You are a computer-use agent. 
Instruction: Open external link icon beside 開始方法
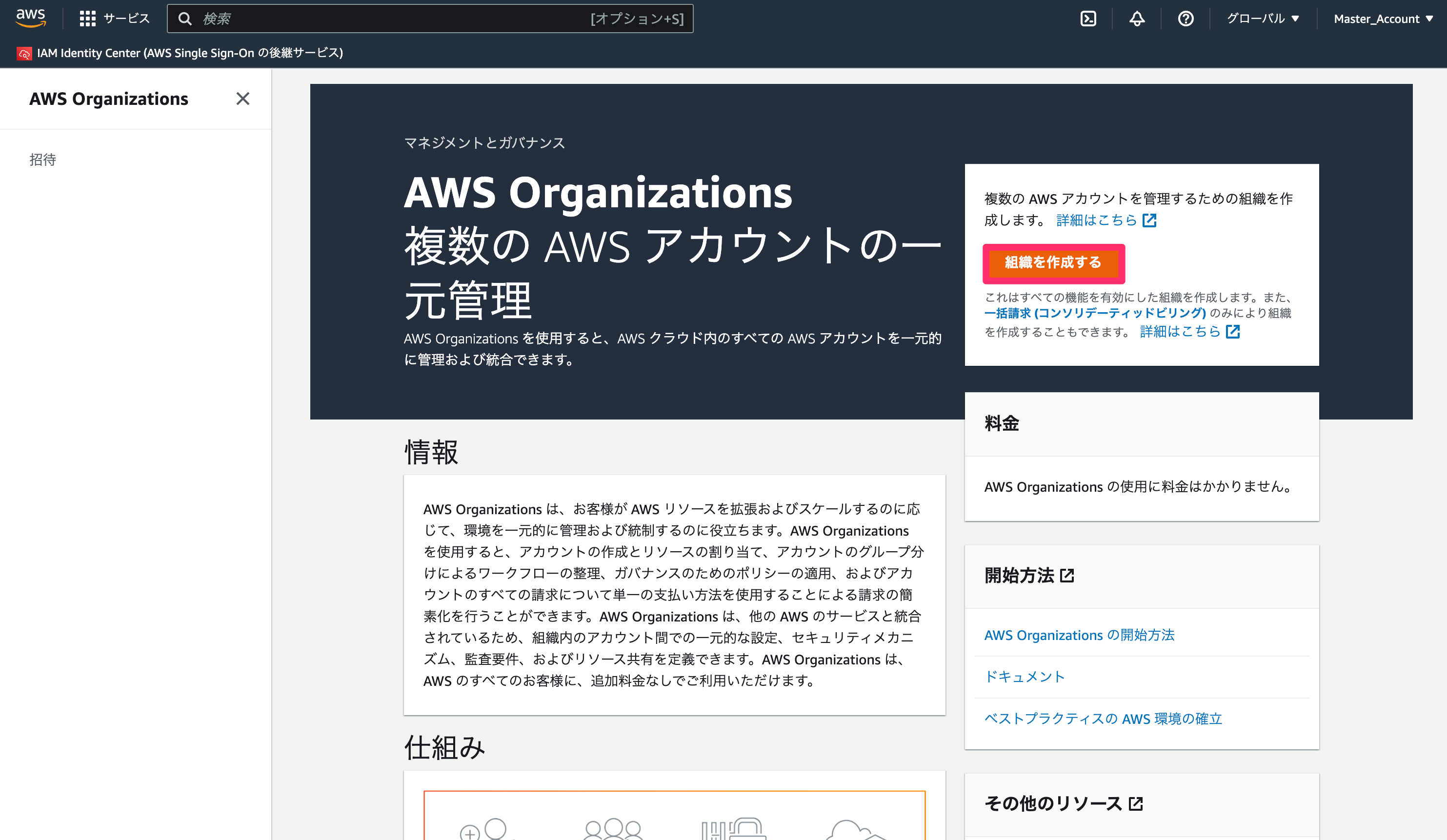tap(1067, 575)
